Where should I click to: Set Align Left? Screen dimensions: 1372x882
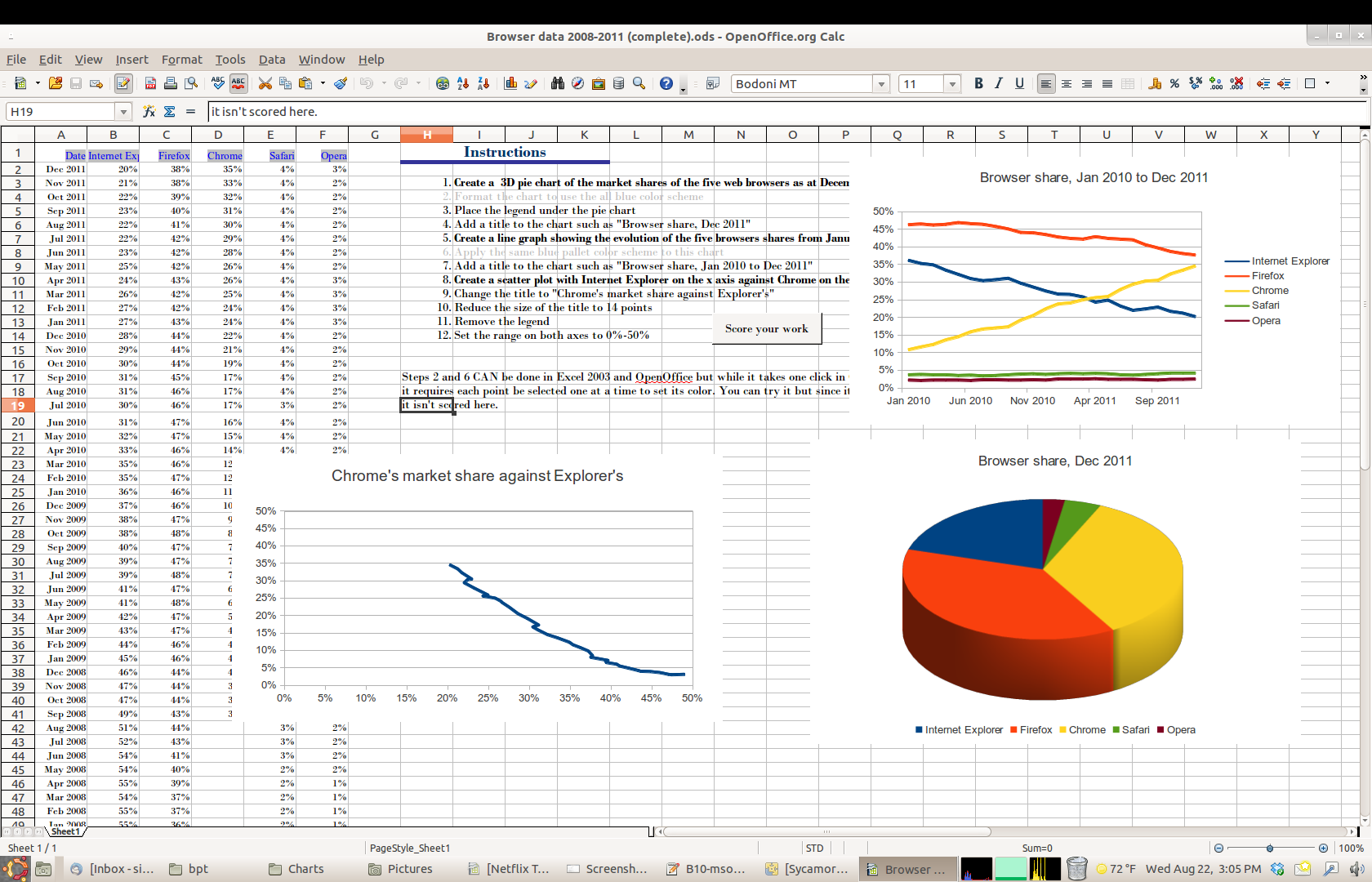[x=1045, y=83]
